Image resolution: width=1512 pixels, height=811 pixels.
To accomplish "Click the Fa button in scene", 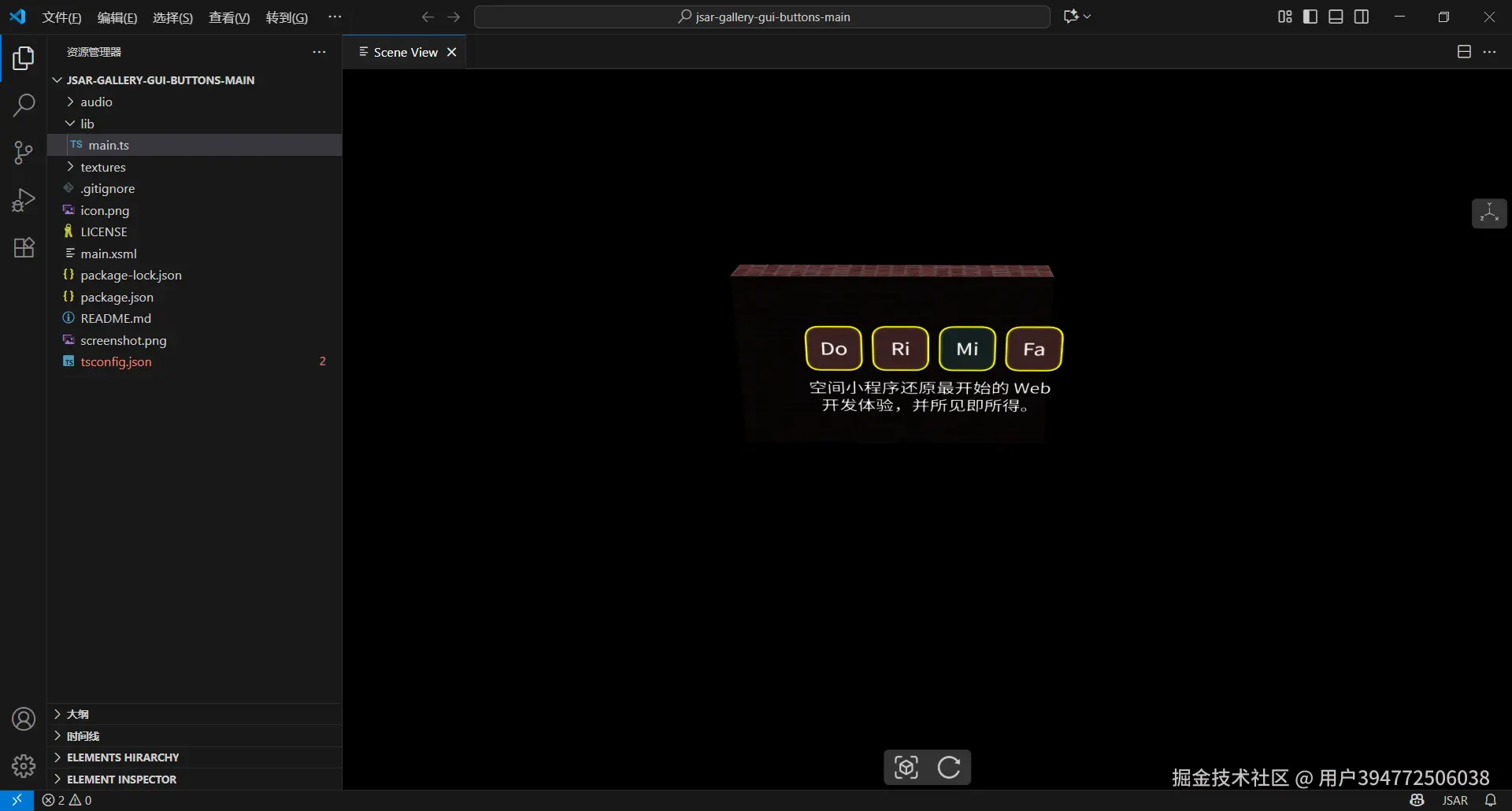I will pyautogui.click(x=1034, y=349).
